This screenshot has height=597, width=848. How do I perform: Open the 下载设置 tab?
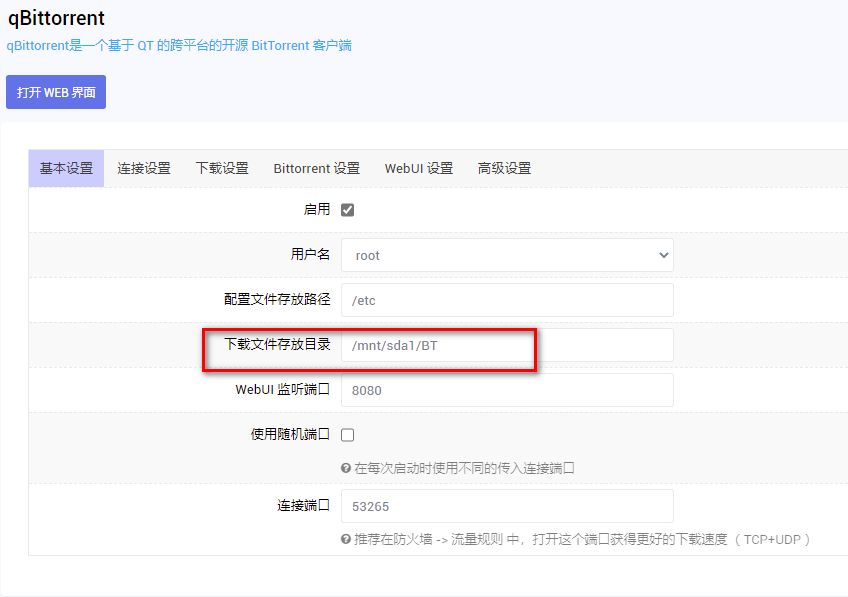tap(222, 168)
